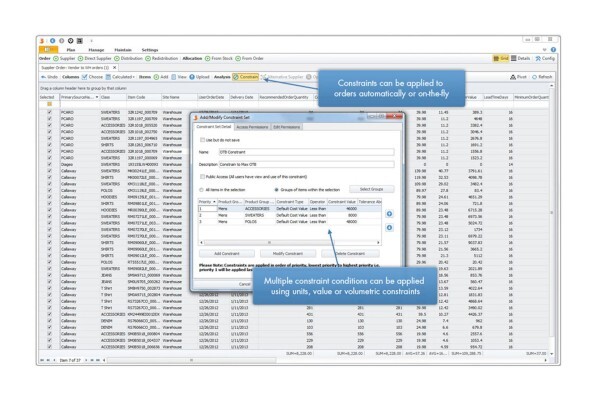The image size is (600, 400).
Task: Open the Manage ribbon tab
Action: point(96,50)
